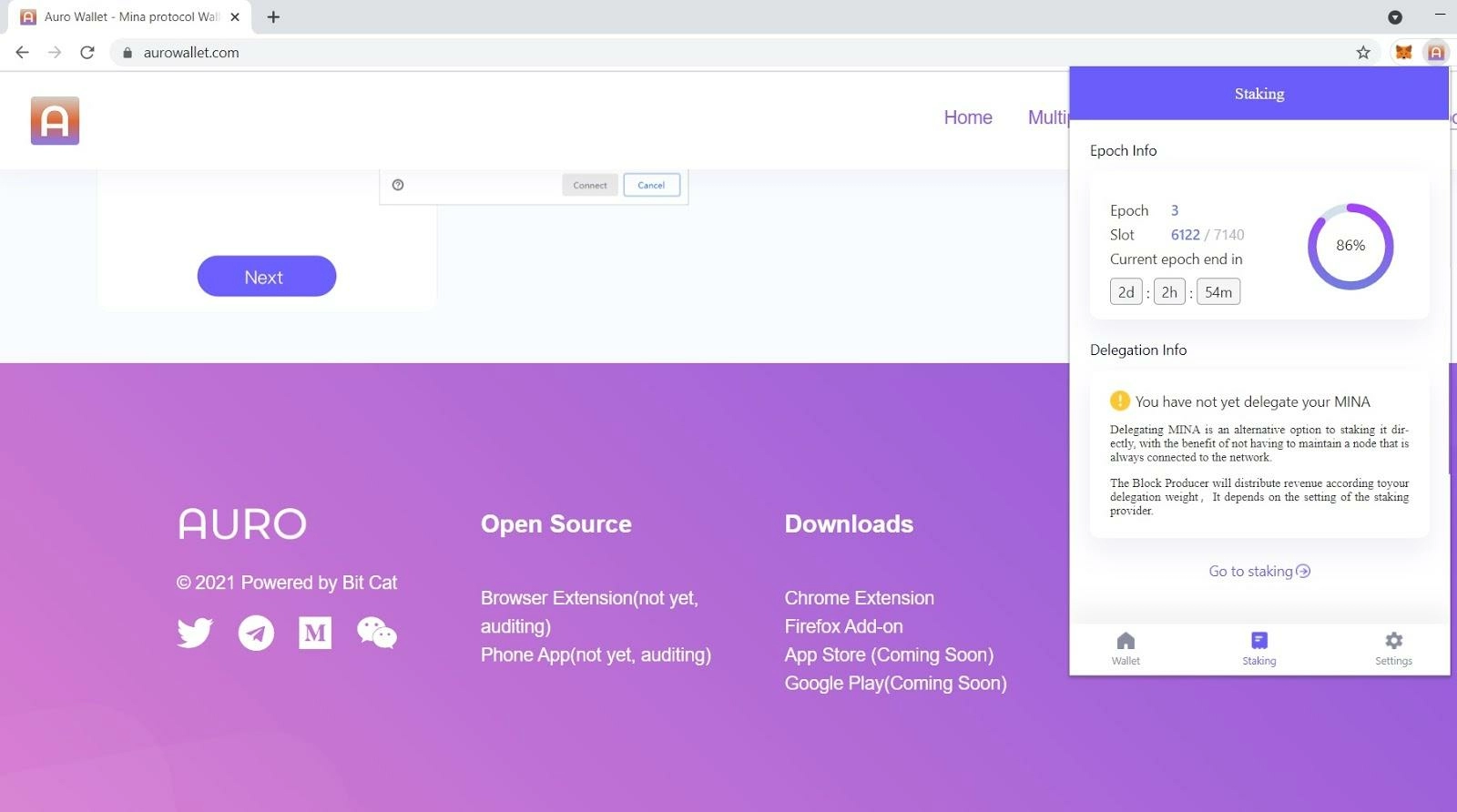Click Google Play(Coming Soon) link
Screen dimensions: 1457x812
point(896,683)
